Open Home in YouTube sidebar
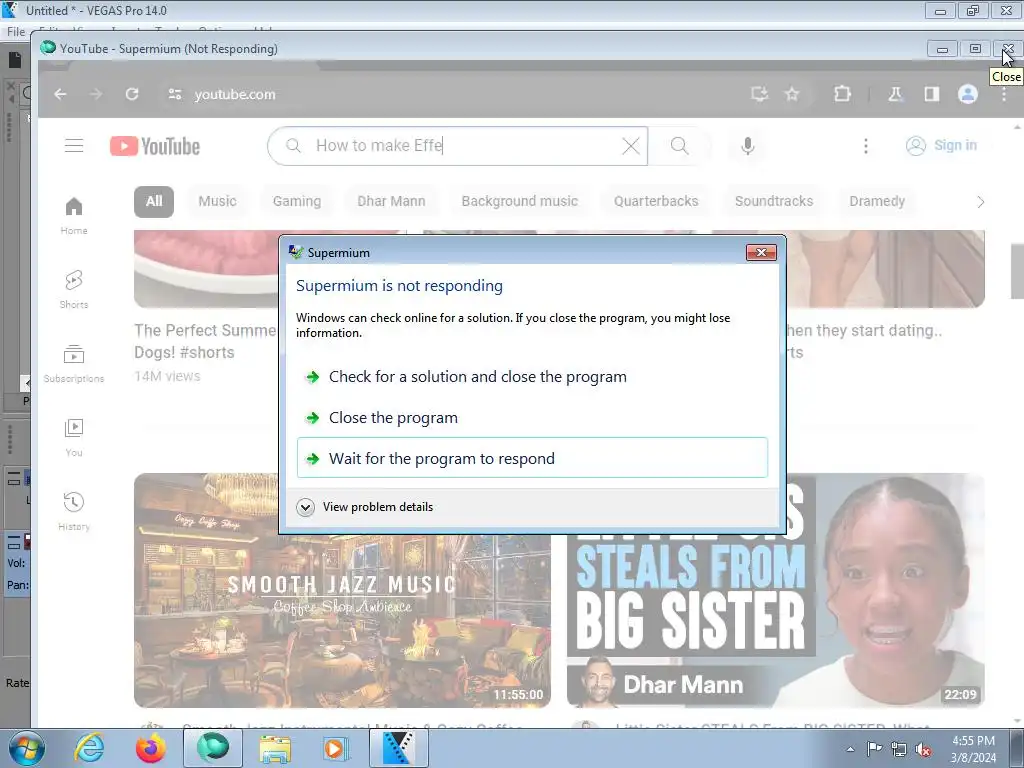Screen dimensions: 1024x768 [x=74, y=216]
